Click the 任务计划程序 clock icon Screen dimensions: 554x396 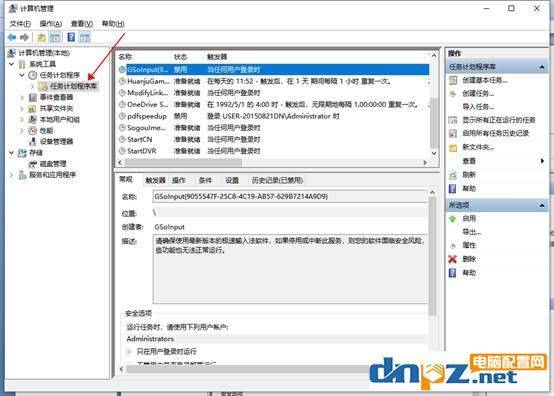click(33, 75)
